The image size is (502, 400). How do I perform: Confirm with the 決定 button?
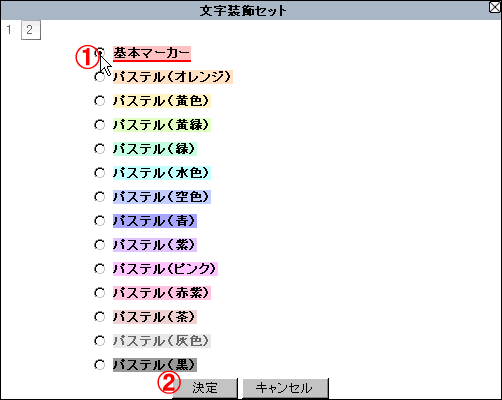point(205,388)
